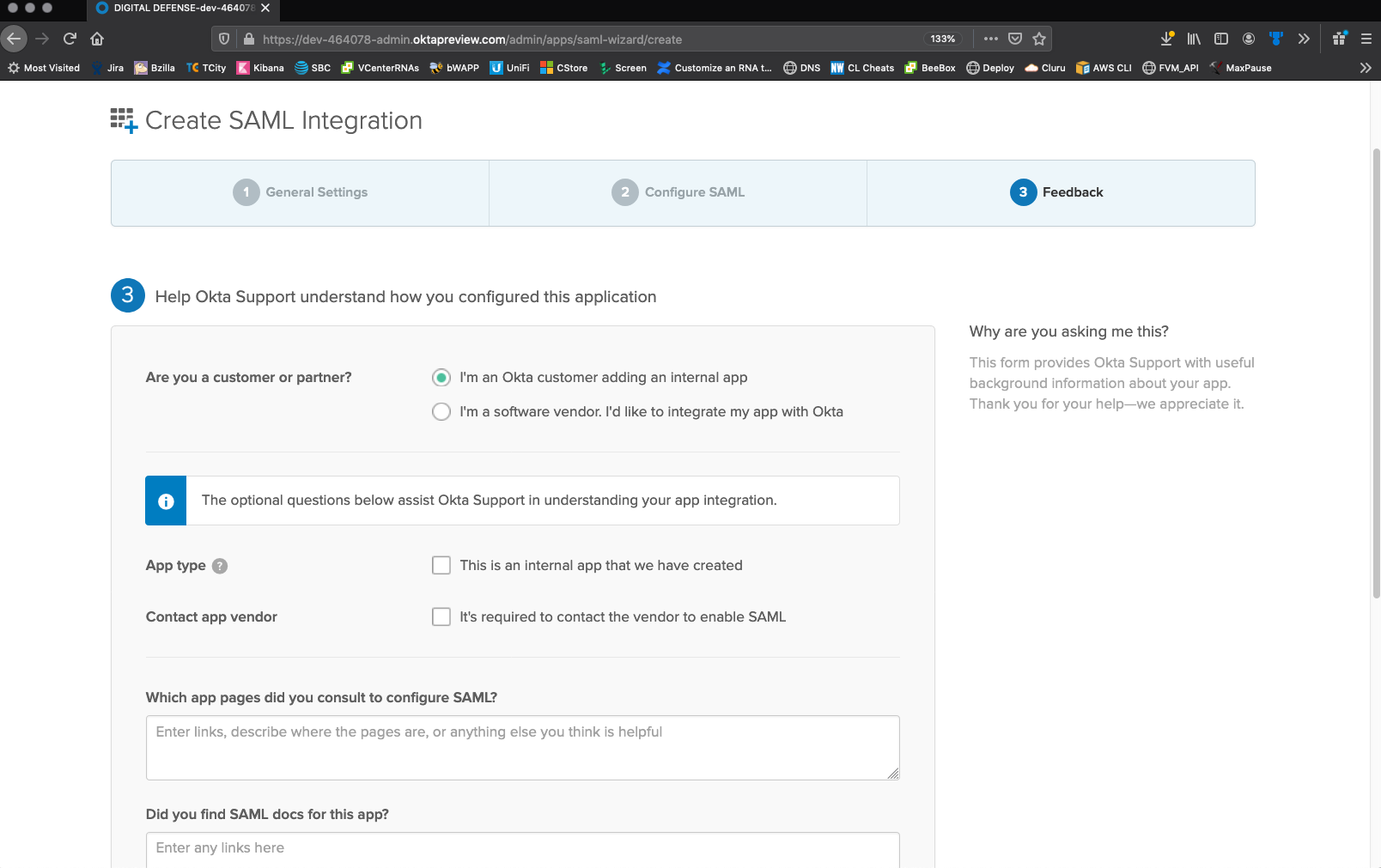Open page actions three-dot menu
Screen dimensions: 1381x868
tap(991, 39)
